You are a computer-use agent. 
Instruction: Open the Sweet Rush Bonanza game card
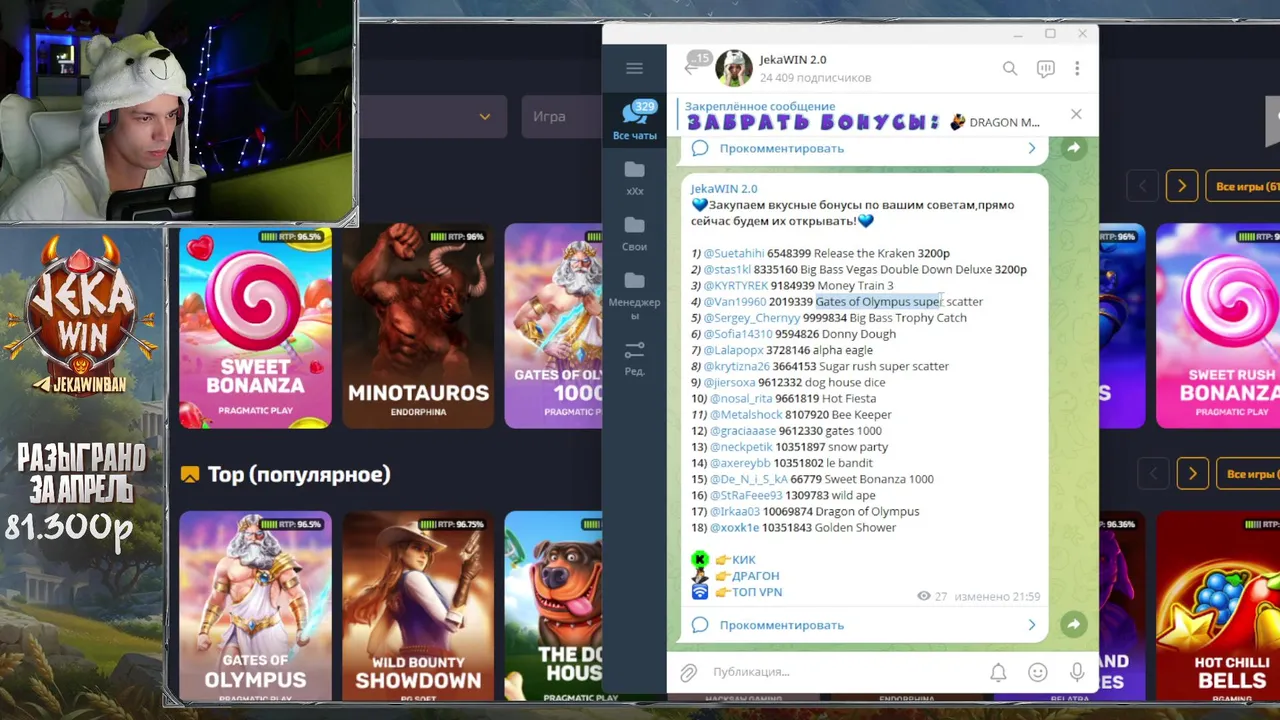[1218, 326]
